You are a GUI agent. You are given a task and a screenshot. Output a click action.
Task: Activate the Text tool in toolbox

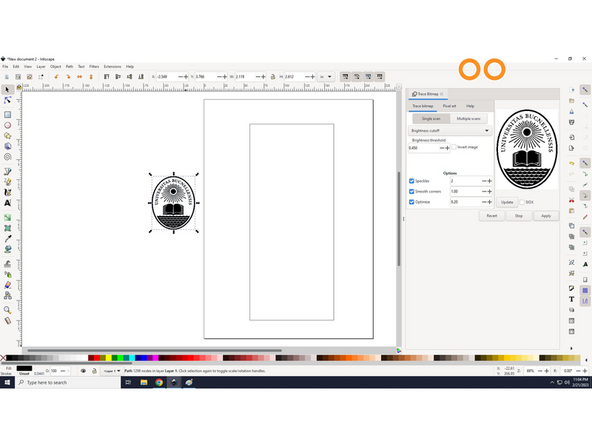click(7, 203)
